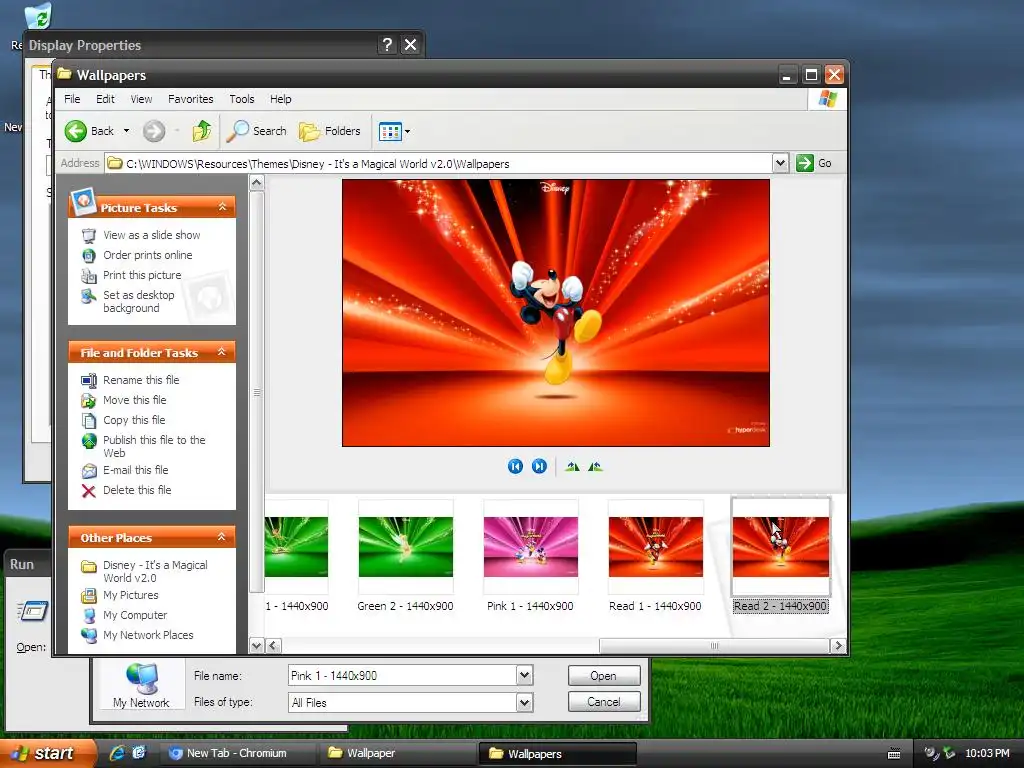Click Order prints online icon
Viewport: 1024px width, 768px height.
(89, 255)
